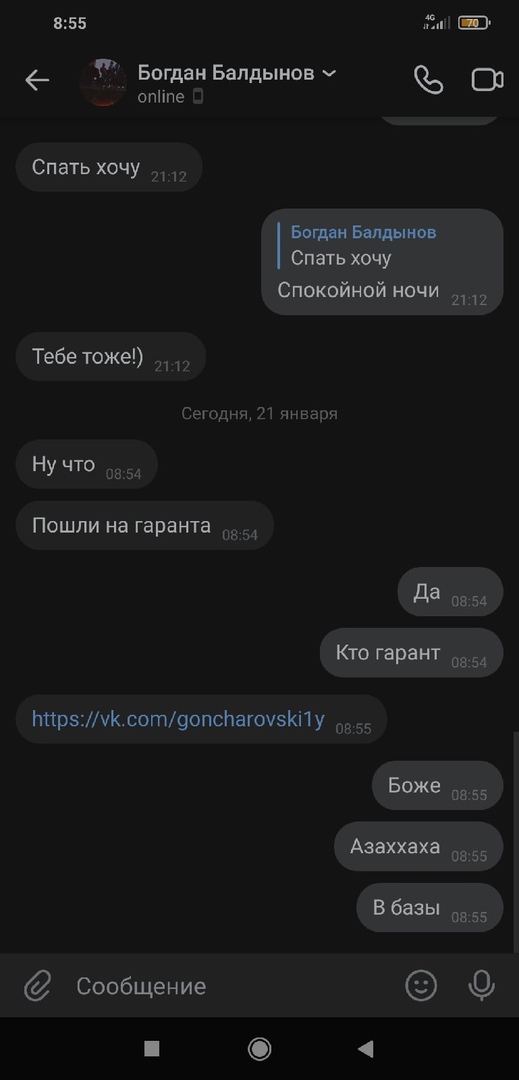Tap the quoted Спать хочу reply block
Viewport: 519px width, 1080px height.
tap(363, 245)
